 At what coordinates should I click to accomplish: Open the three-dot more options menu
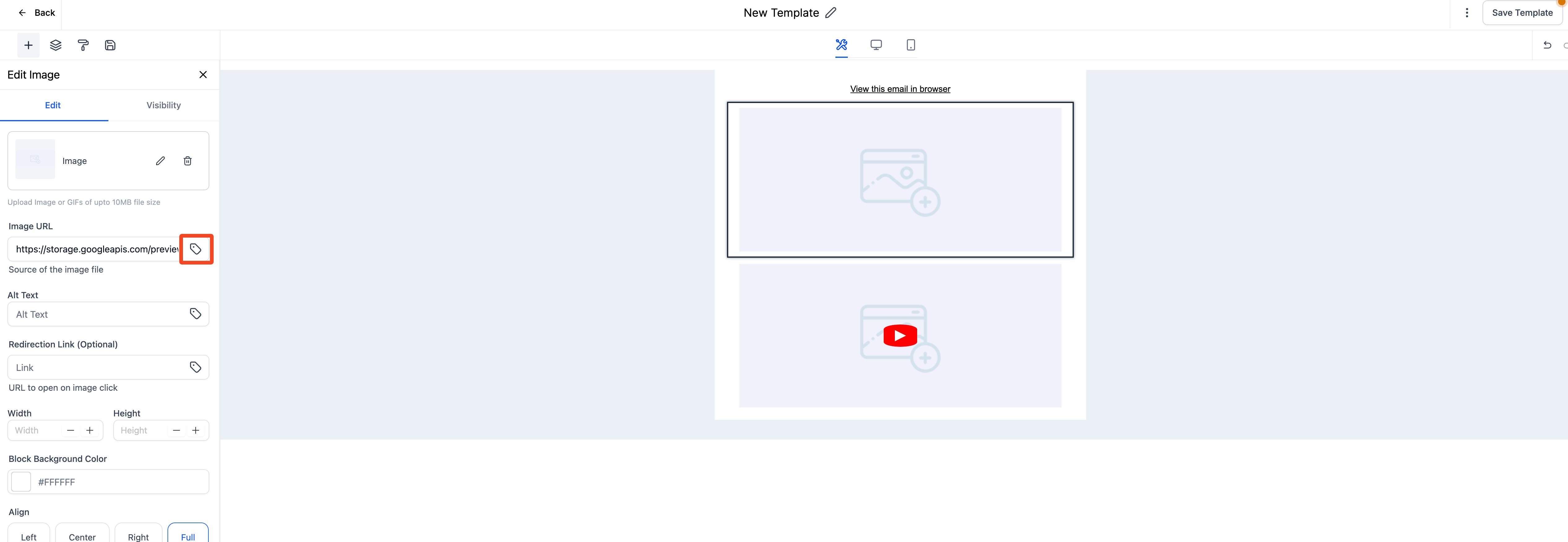point(1466,13)
